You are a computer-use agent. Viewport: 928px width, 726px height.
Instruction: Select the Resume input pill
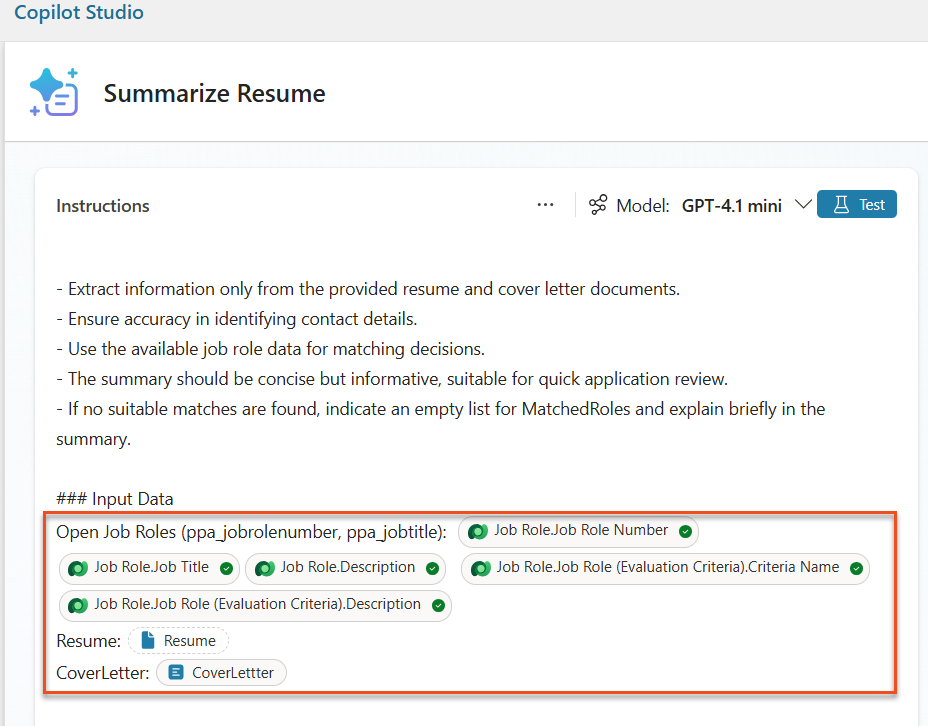click(178, 640)
